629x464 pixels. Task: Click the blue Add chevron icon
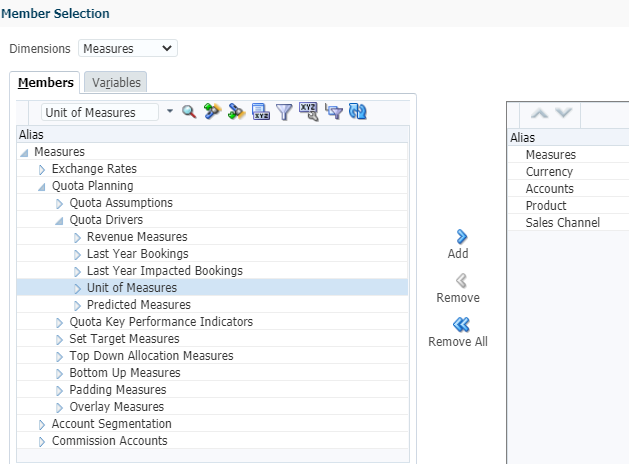462,237
